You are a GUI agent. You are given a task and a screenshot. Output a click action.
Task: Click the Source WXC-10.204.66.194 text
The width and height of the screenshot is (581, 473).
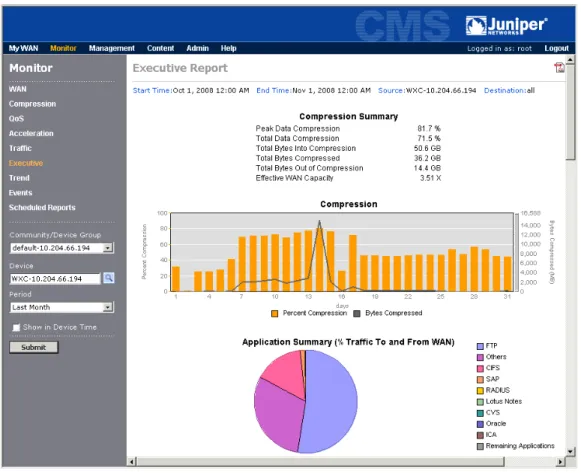427,90
